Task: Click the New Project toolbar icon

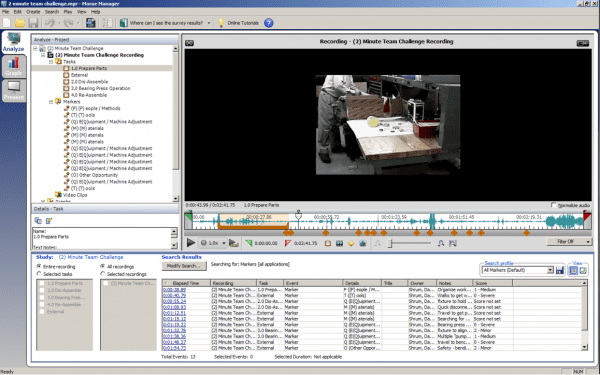Action: pyautogui.click(x=7, y=23)
